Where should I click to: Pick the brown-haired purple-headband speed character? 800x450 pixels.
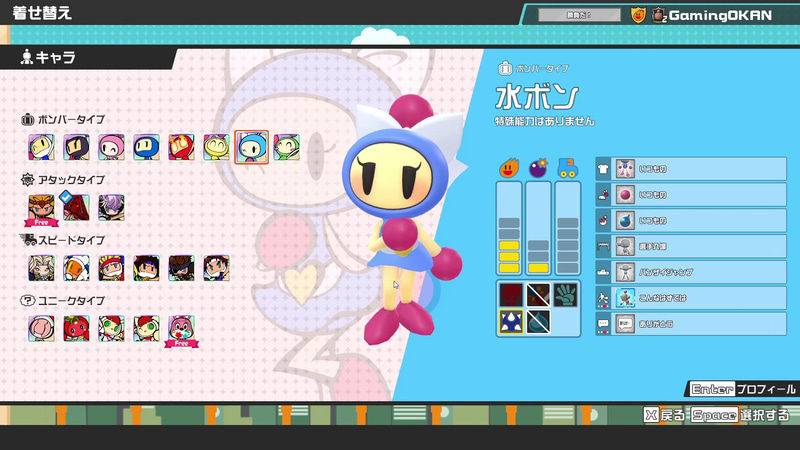tap(146, 268)
